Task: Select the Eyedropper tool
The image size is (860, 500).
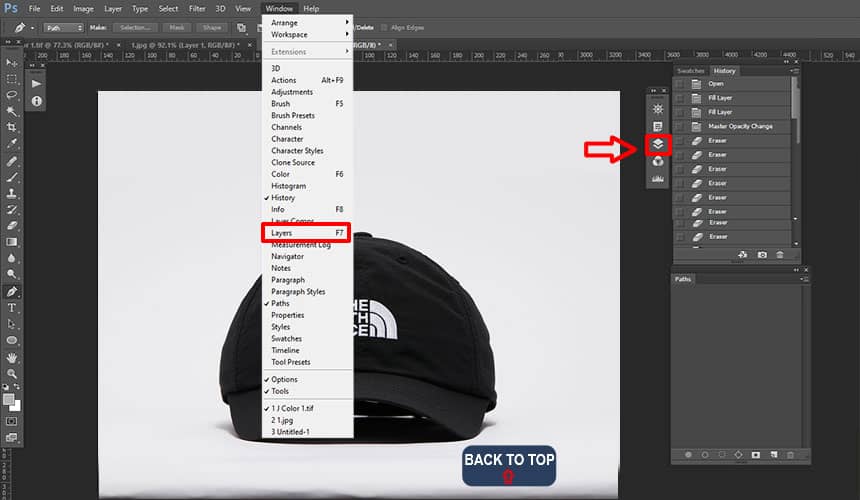Action: [x=12, y=144]
